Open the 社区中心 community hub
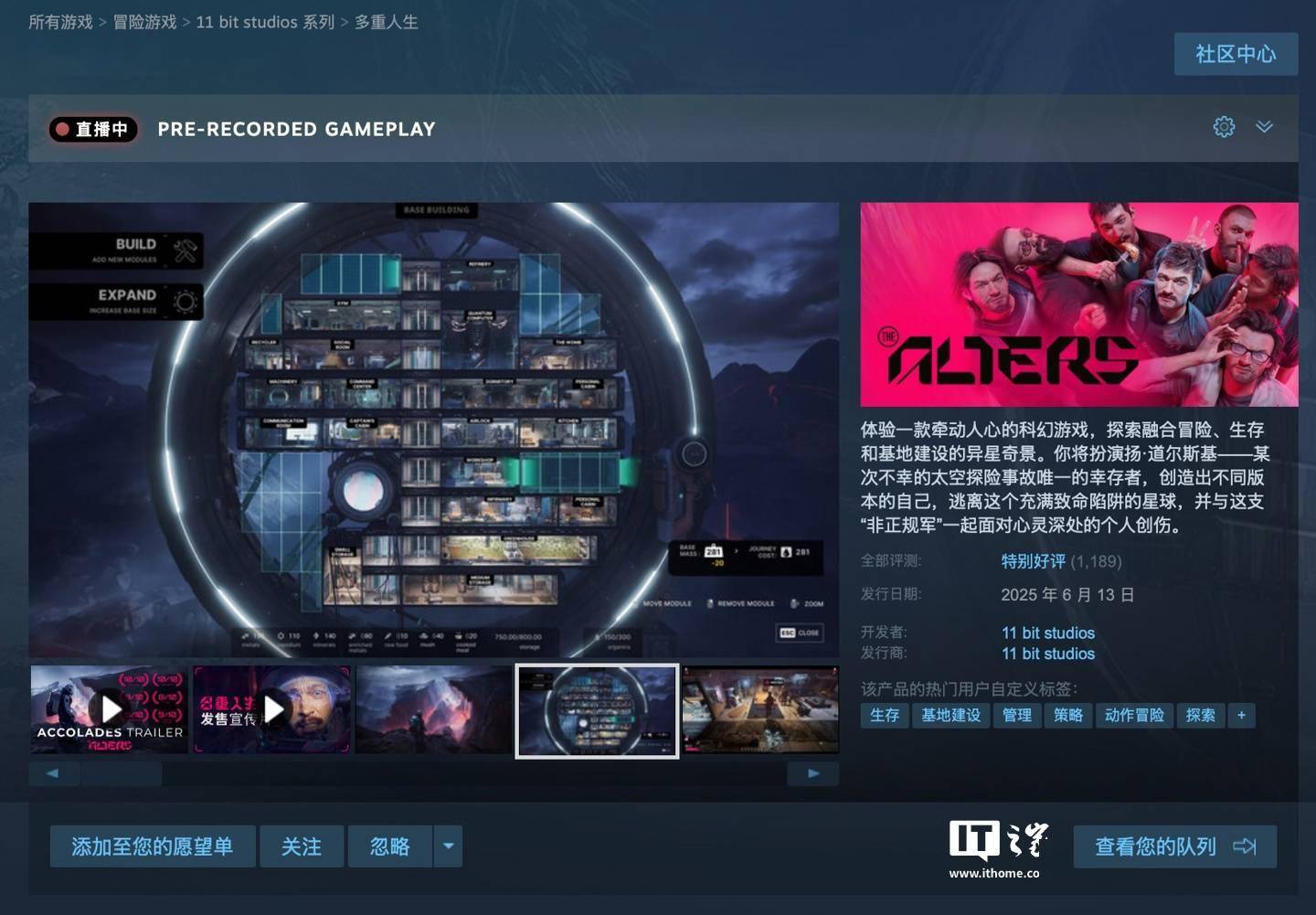Screen dimensions: 1316x915 click(1236, 54)
